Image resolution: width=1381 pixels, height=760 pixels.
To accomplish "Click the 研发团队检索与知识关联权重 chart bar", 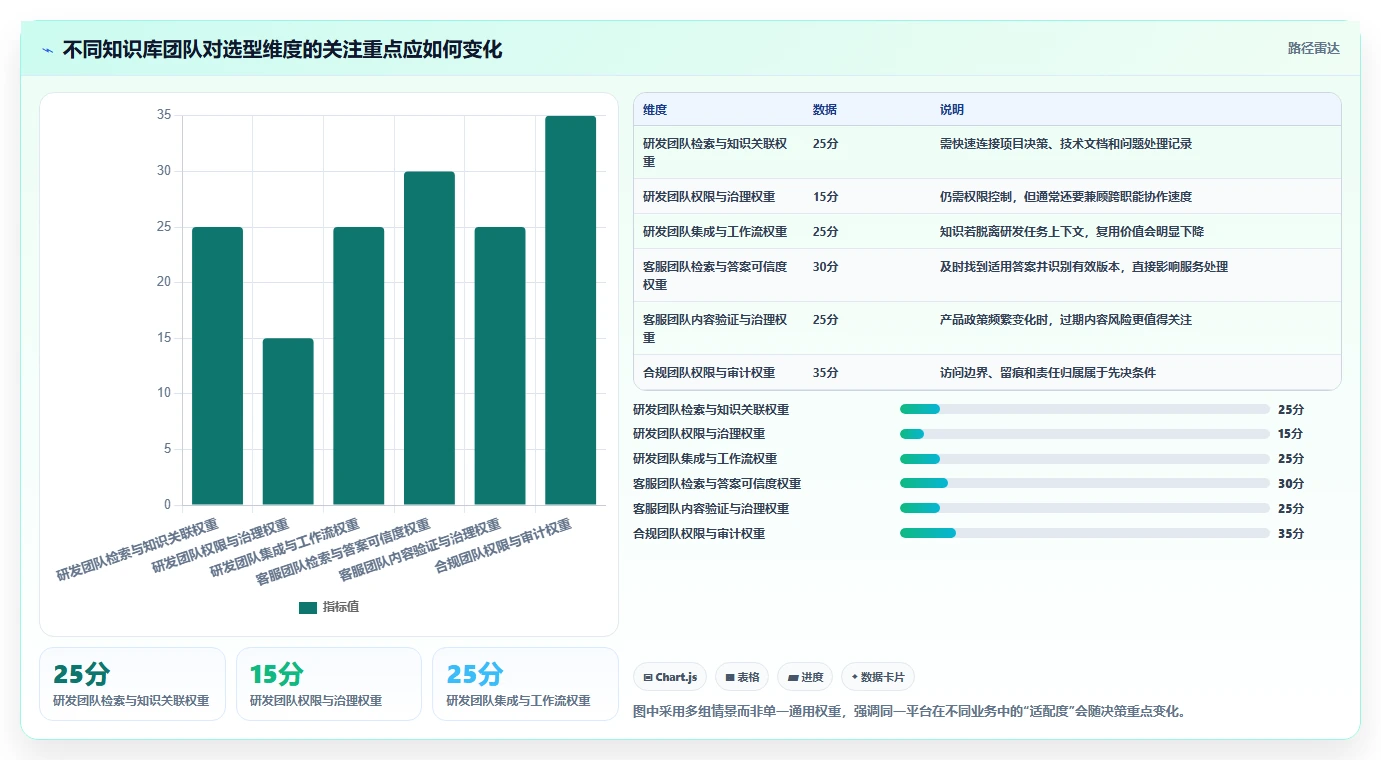I will click(x=217, y=366).
